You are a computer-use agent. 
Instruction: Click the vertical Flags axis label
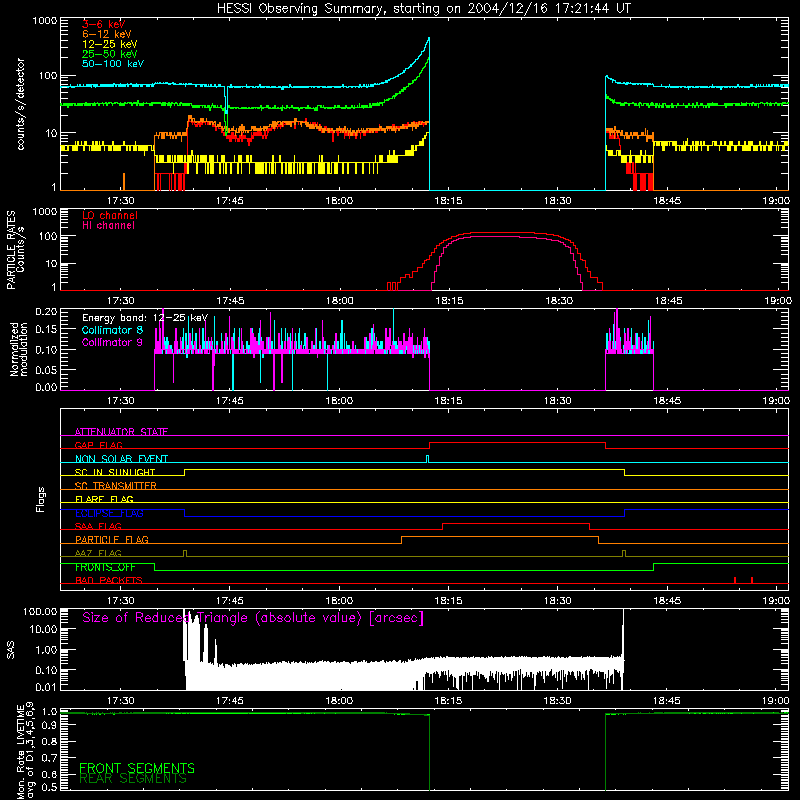pos(40,499)
